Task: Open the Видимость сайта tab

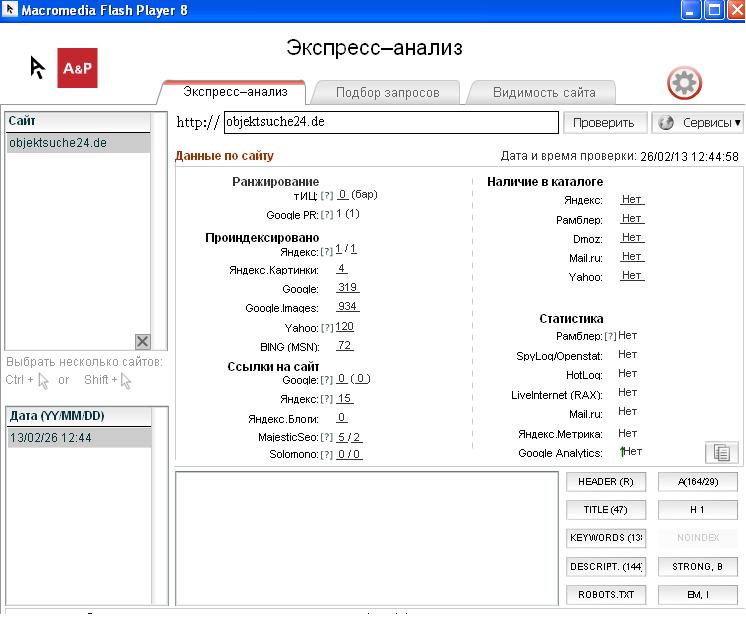Action: click(544, 92)
